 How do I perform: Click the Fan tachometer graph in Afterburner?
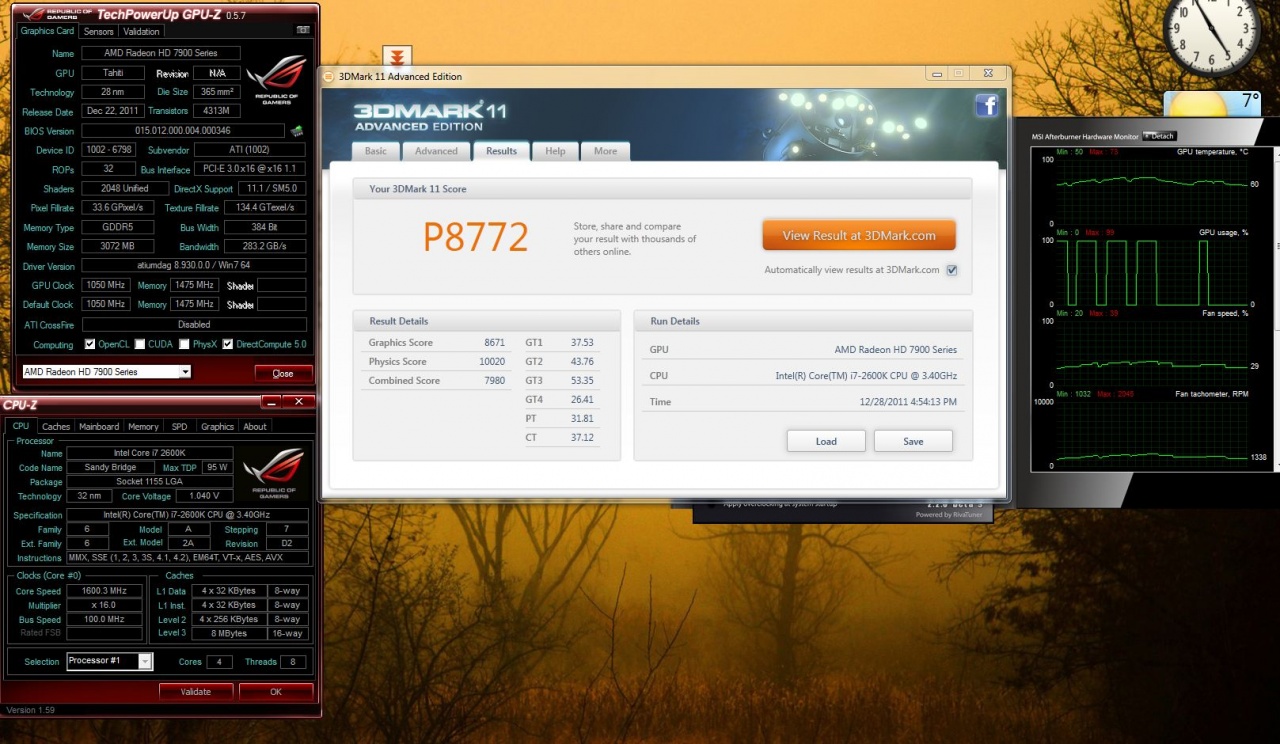point(1153,434)
